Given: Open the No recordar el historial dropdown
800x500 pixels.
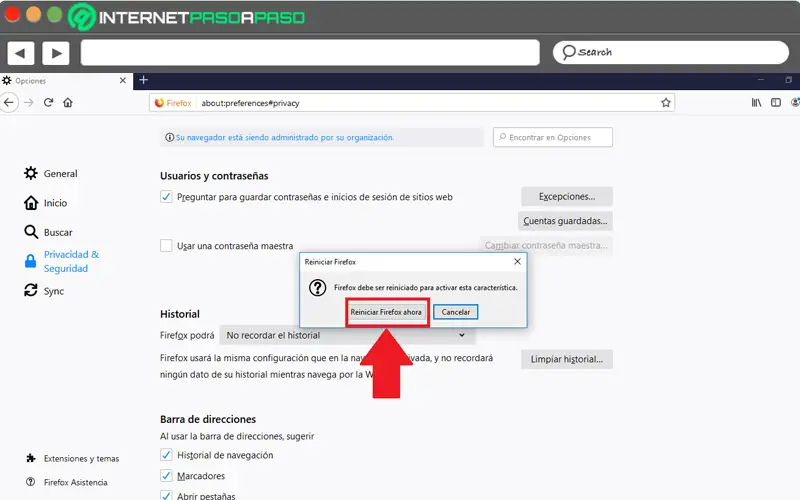Looking at the screenshot, I should [347, 335].
